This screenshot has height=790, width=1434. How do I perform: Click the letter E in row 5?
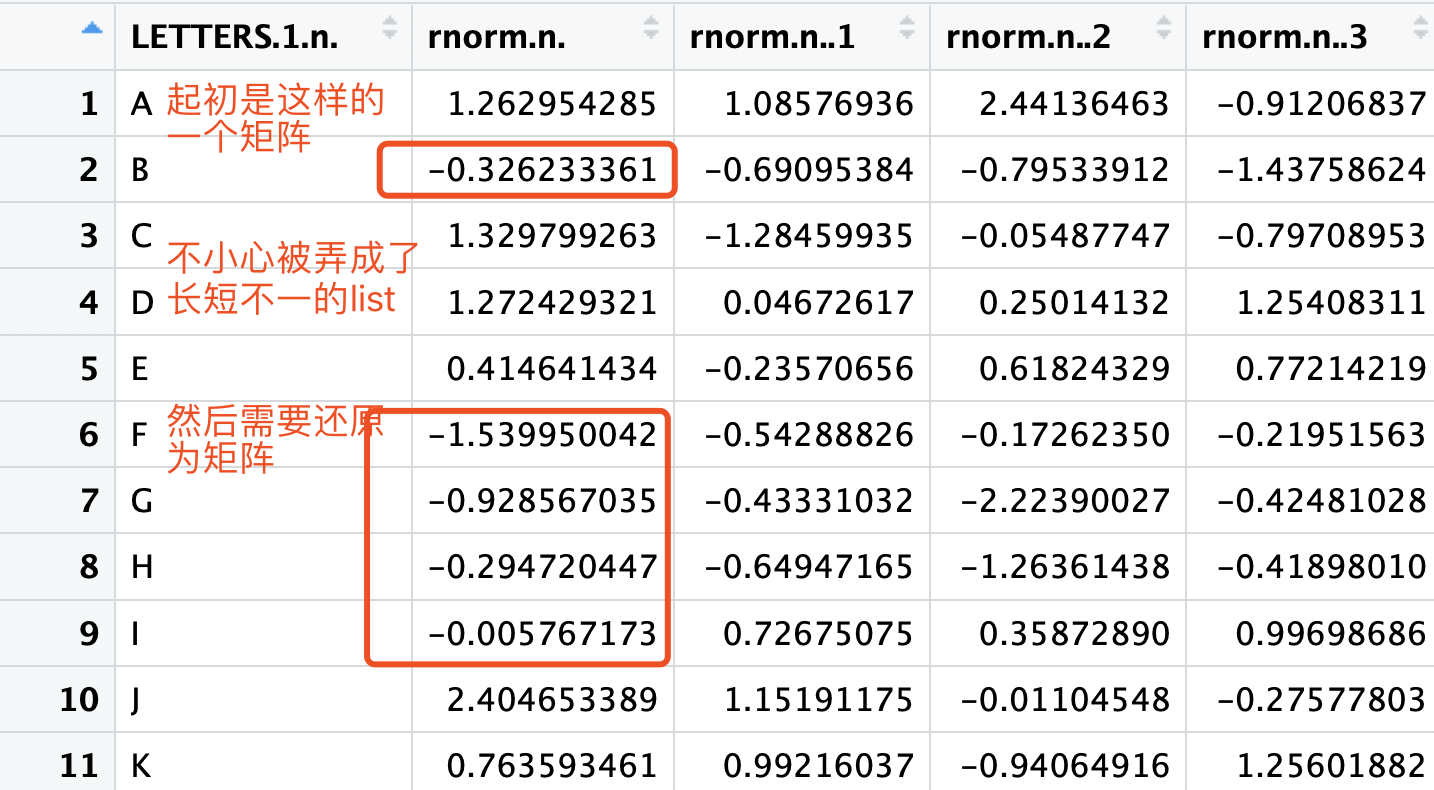click(139, 369)
